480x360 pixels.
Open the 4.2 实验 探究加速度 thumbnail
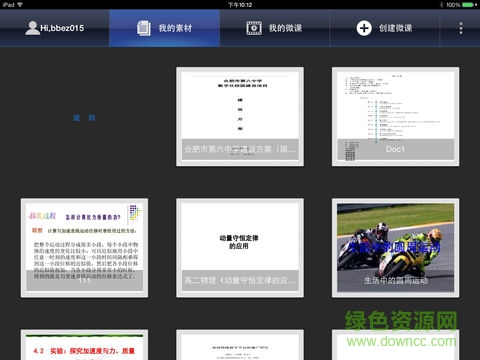click(x=84, y=345)
